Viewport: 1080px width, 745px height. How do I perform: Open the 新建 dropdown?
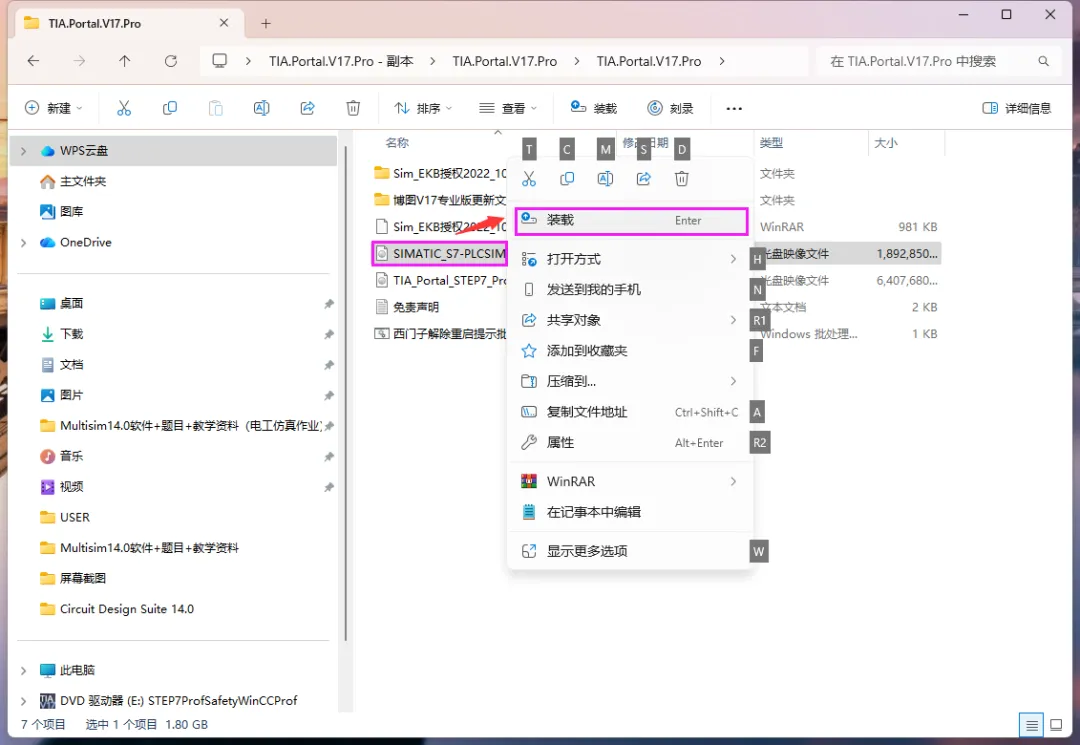(x=54, y=108)
